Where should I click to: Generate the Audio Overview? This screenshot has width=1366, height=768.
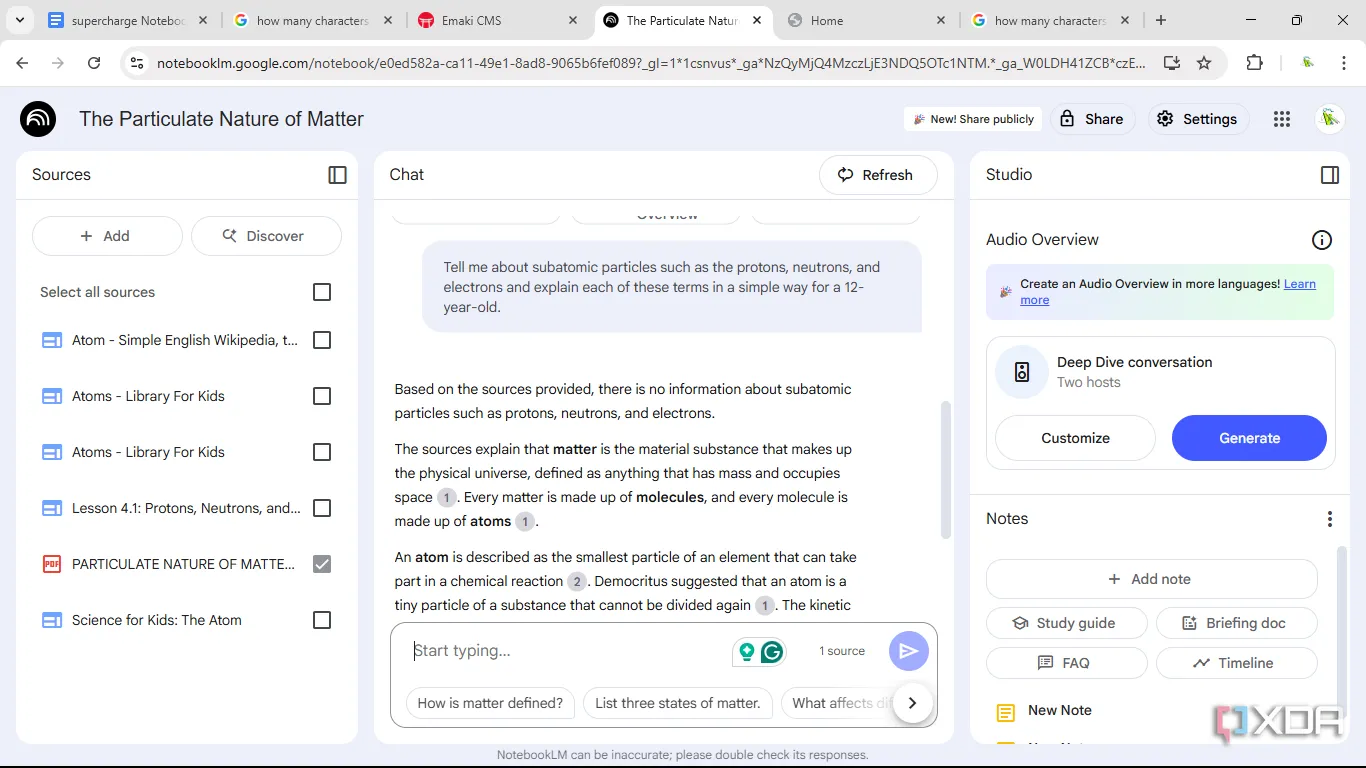1249,438
